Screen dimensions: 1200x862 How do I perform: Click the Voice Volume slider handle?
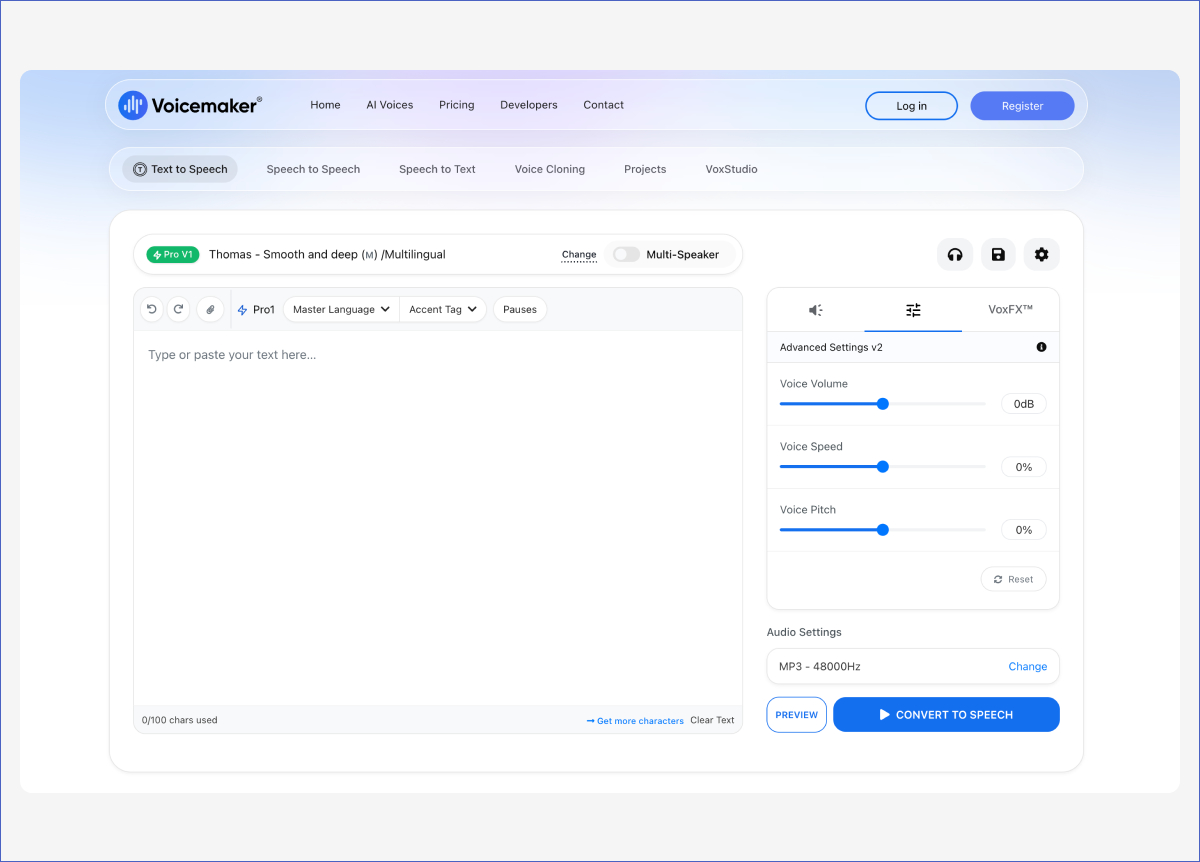tap(882, 404)
